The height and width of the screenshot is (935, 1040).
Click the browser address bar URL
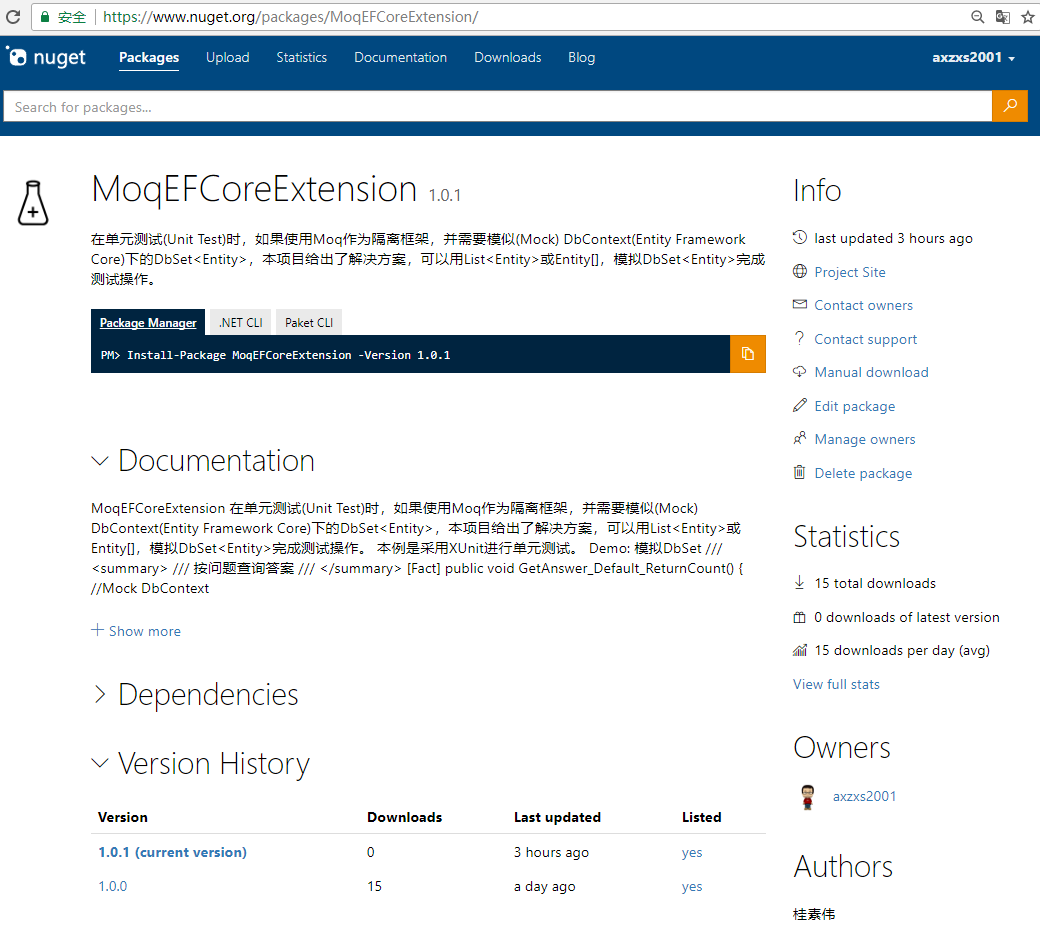(291, 17)
